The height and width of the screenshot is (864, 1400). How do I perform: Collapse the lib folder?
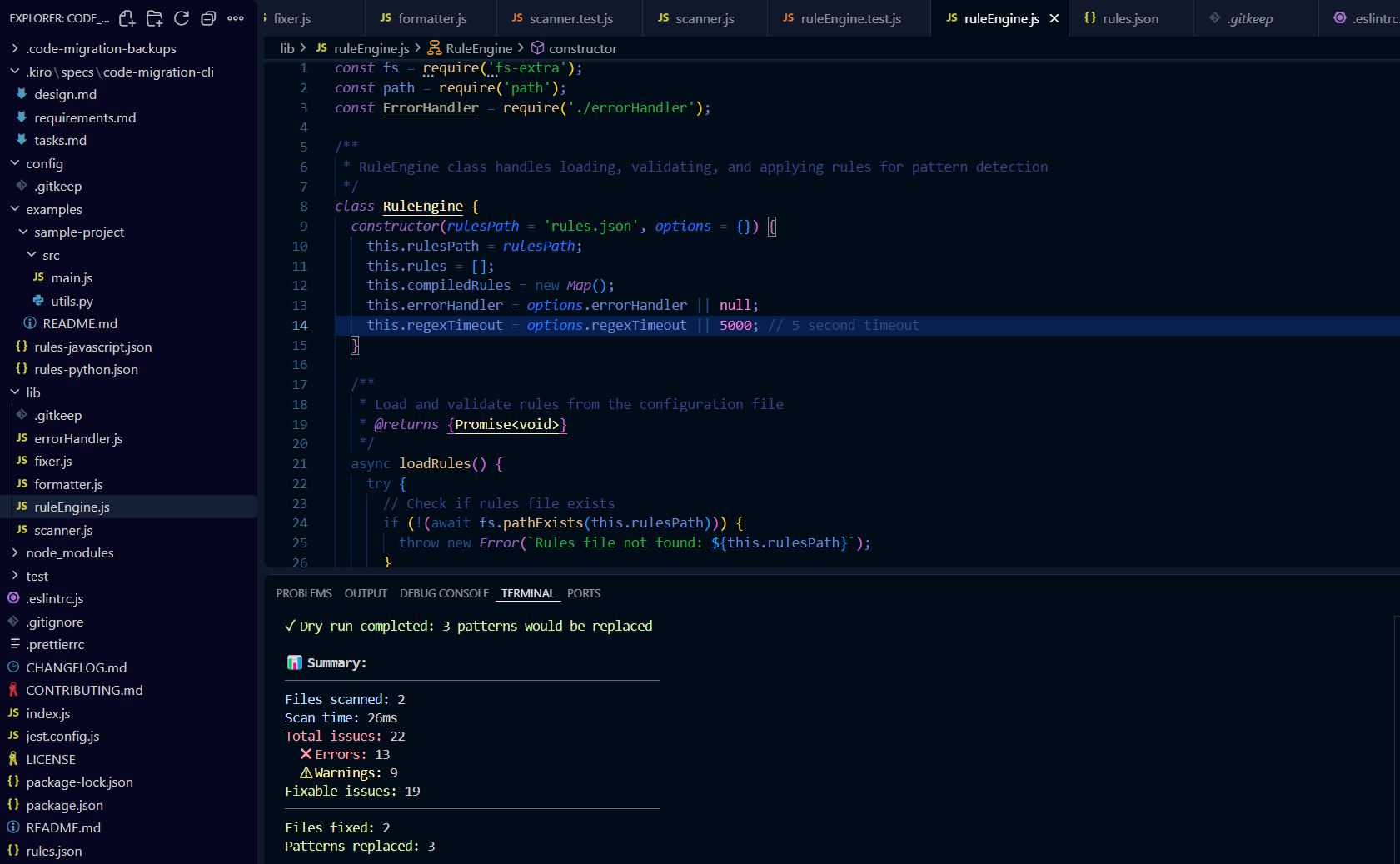point(32,392)
